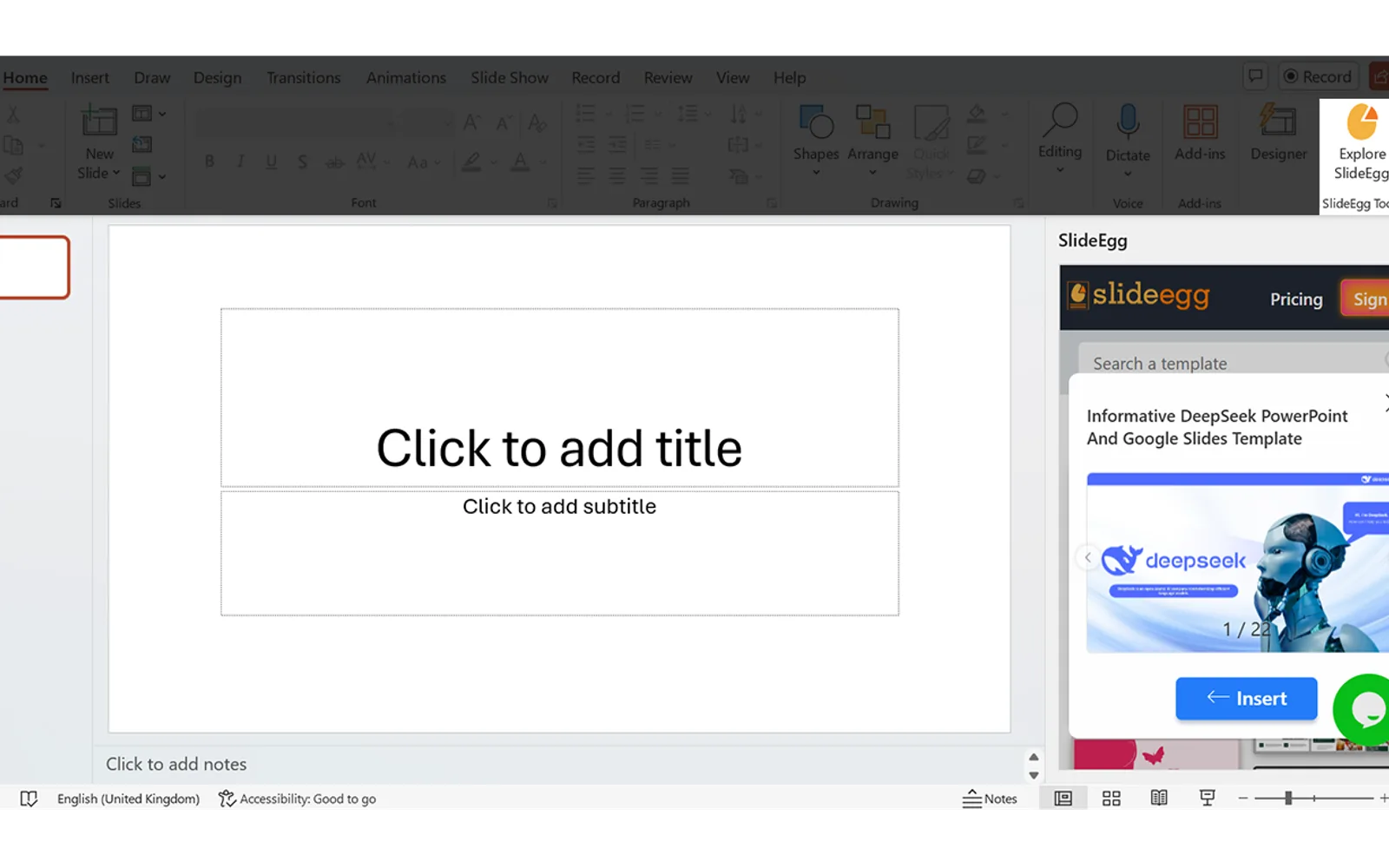Screen dimensions: 1389x868
Task: Open comments icon in title ribbon
Action: [x=1255, y=76]
